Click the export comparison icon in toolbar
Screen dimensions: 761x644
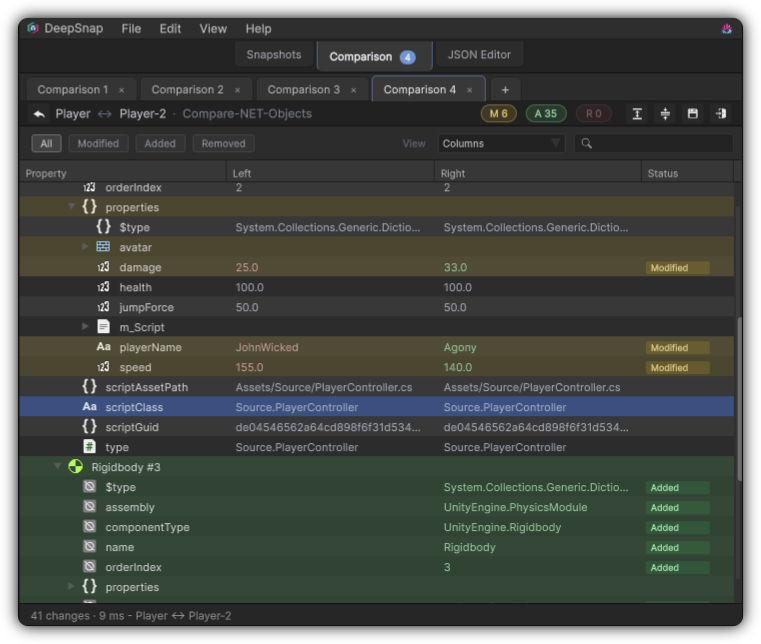click(x=721, y=114)
